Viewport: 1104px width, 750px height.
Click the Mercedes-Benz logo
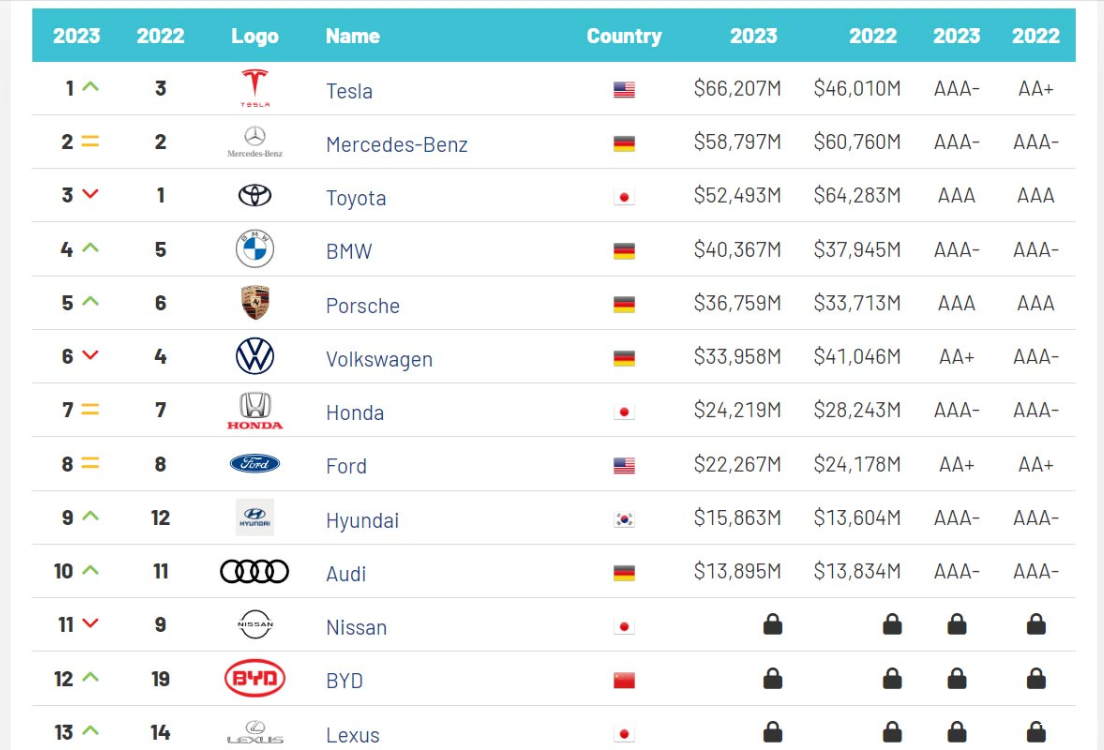[255, 142]
